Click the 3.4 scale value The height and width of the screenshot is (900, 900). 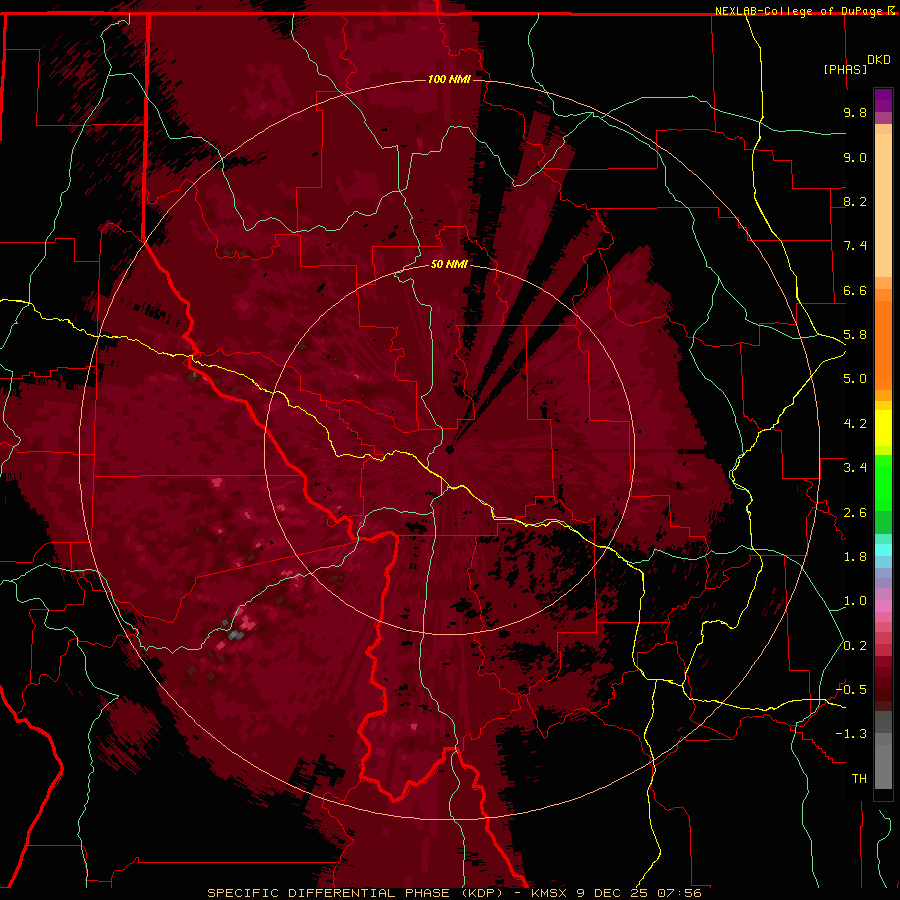click(855, 468)
